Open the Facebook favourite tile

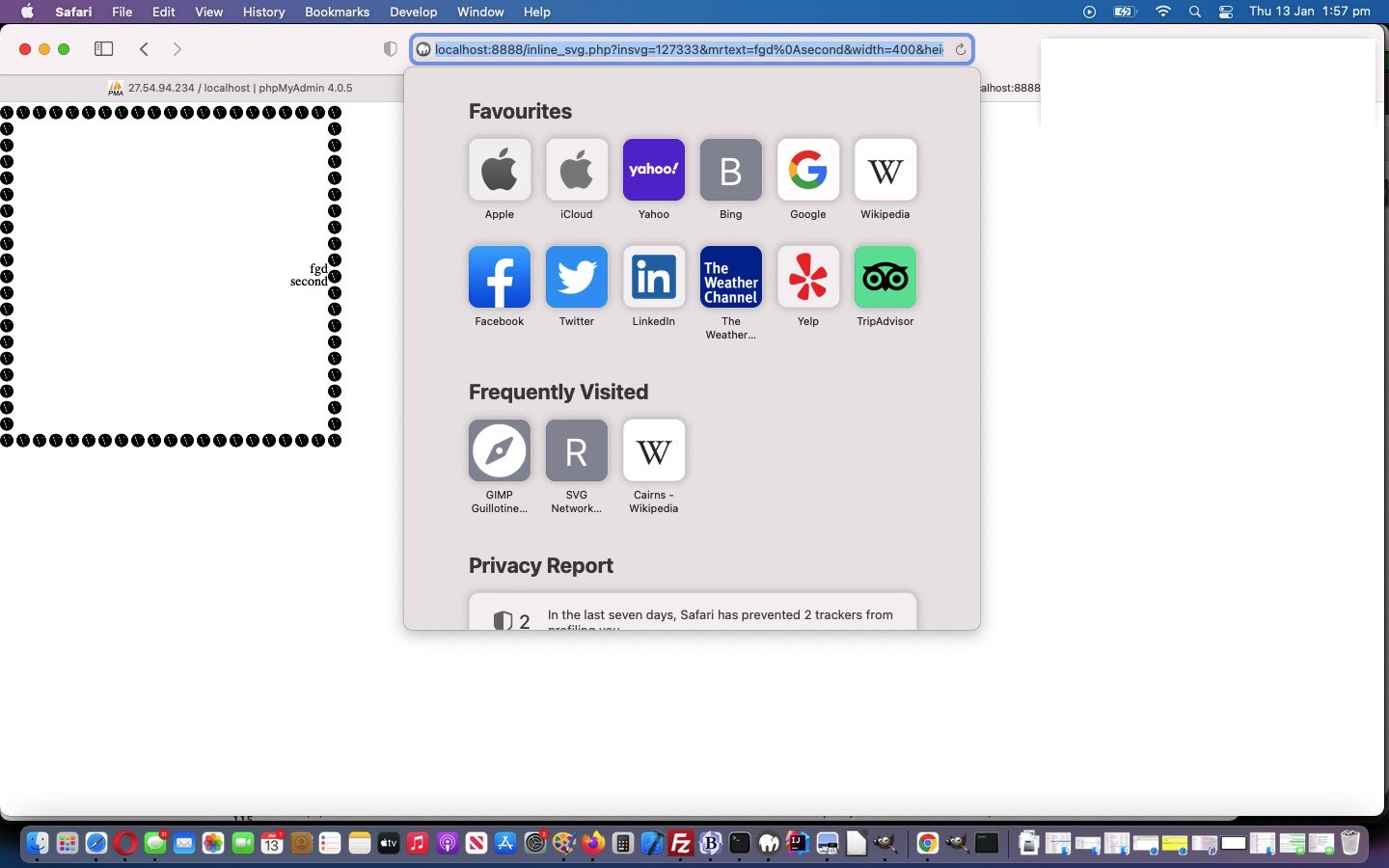point(500,277)
